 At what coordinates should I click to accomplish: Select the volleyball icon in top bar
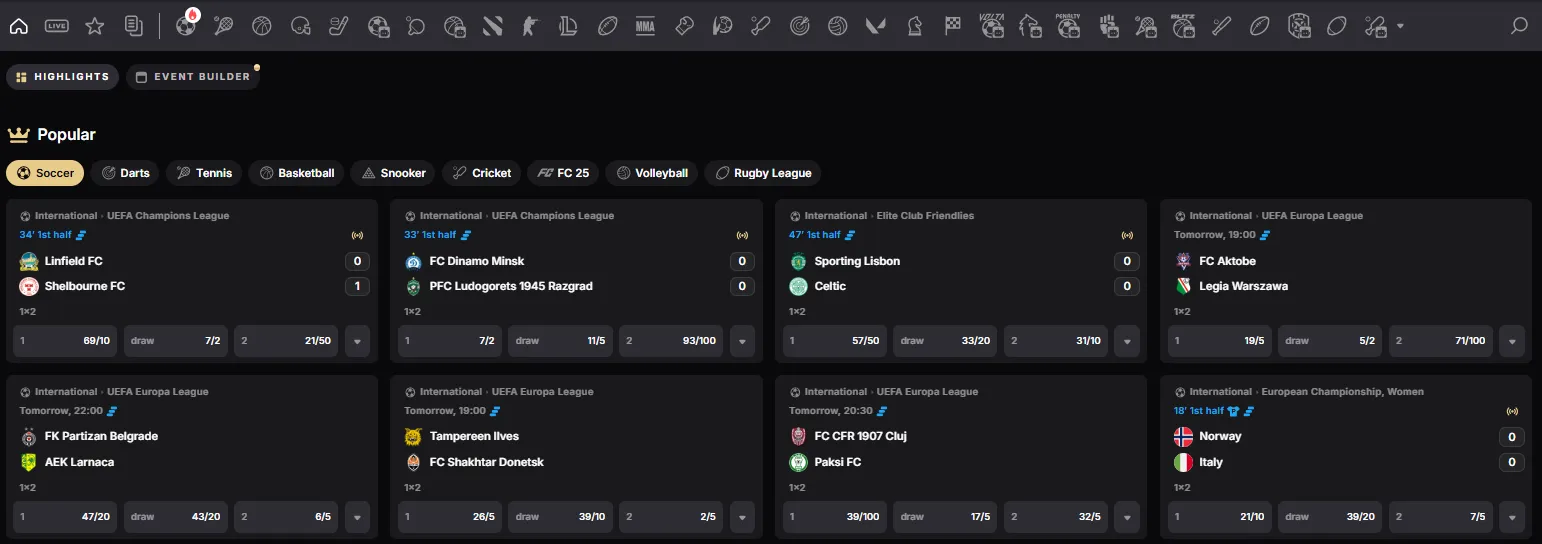tap(837, 26)
